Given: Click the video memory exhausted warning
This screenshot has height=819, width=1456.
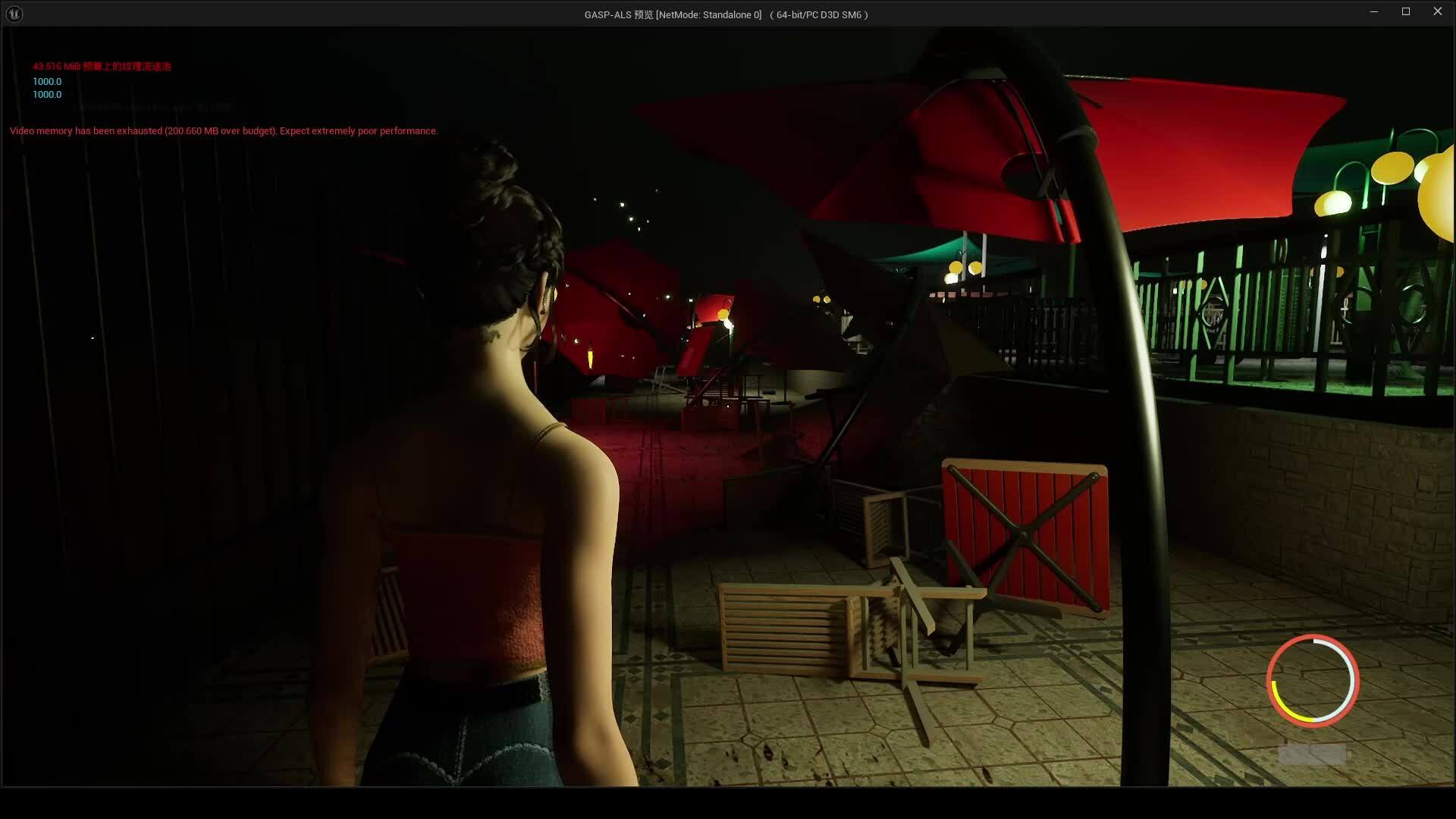Looking at the screenshot, I should click(224, 131).
